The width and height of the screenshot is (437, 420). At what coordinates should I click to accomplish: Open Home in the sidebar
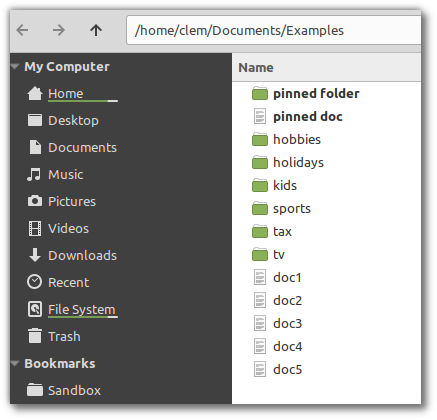66,94
